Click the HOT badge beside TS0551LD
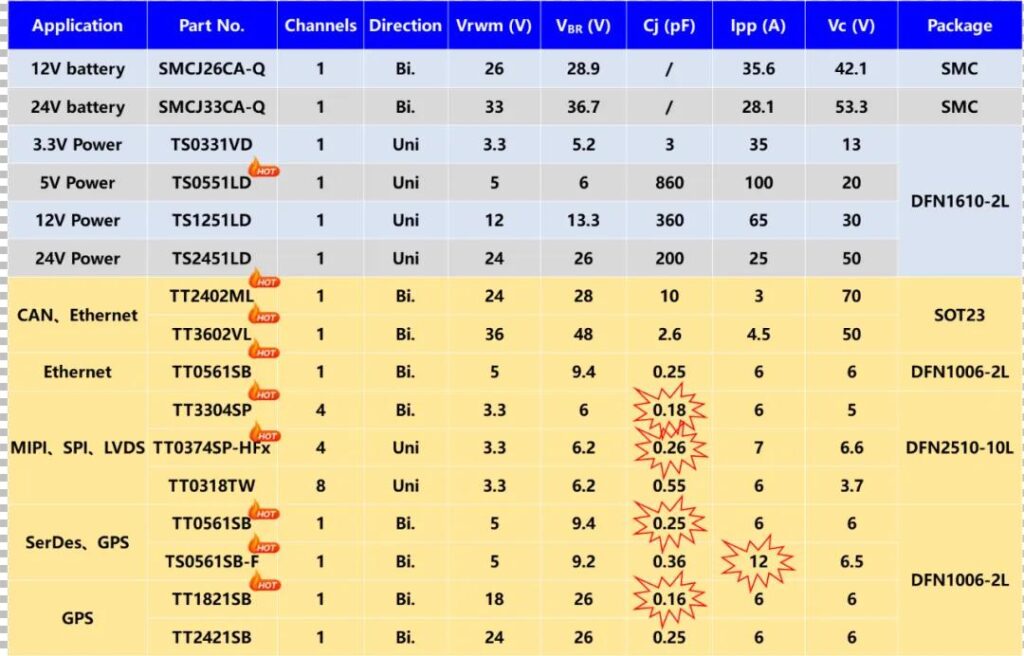The height and width of the screenshot is (656, 1024). 263,168
